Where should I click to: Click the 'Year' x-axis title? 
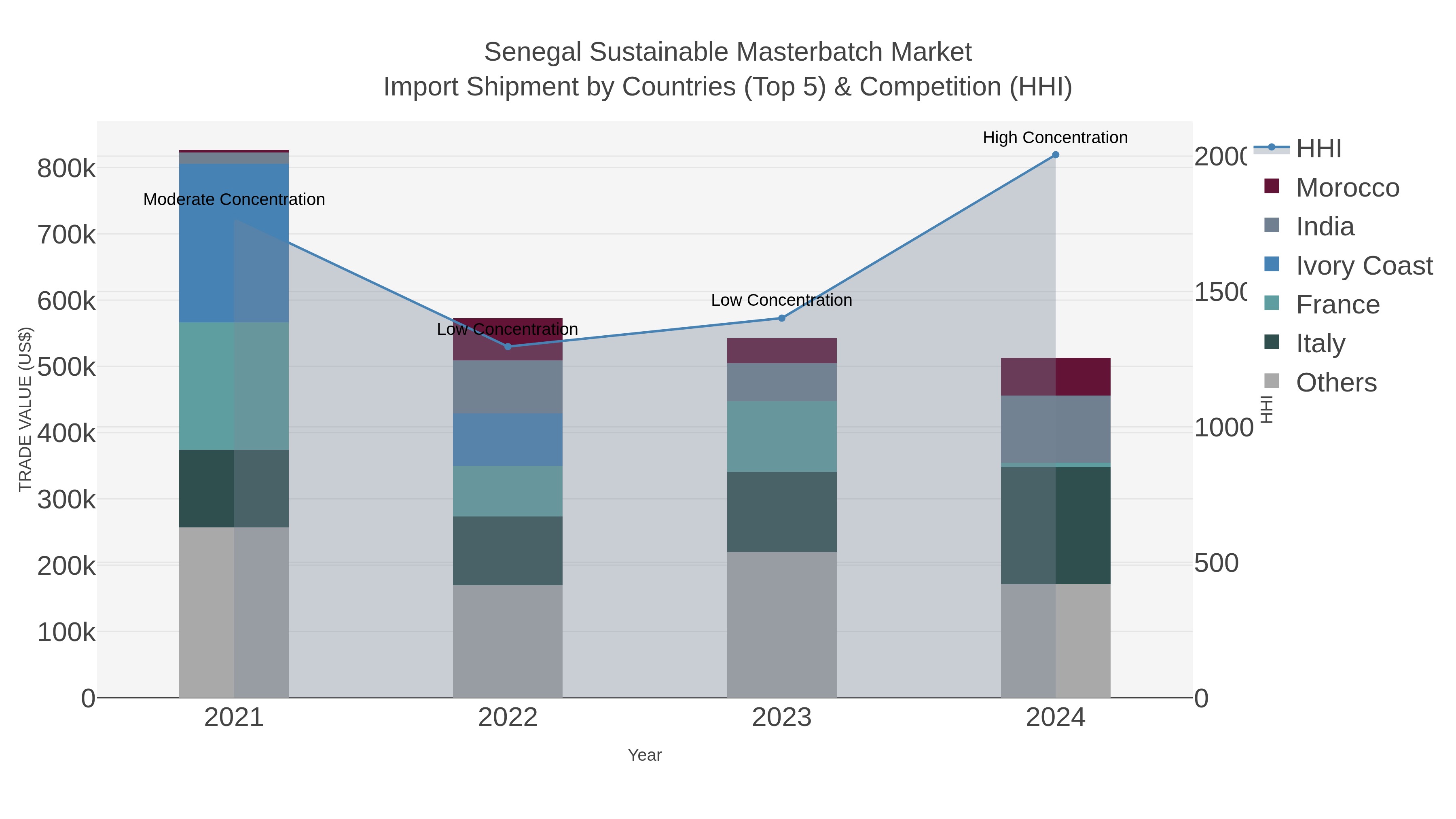pos(645,755)
